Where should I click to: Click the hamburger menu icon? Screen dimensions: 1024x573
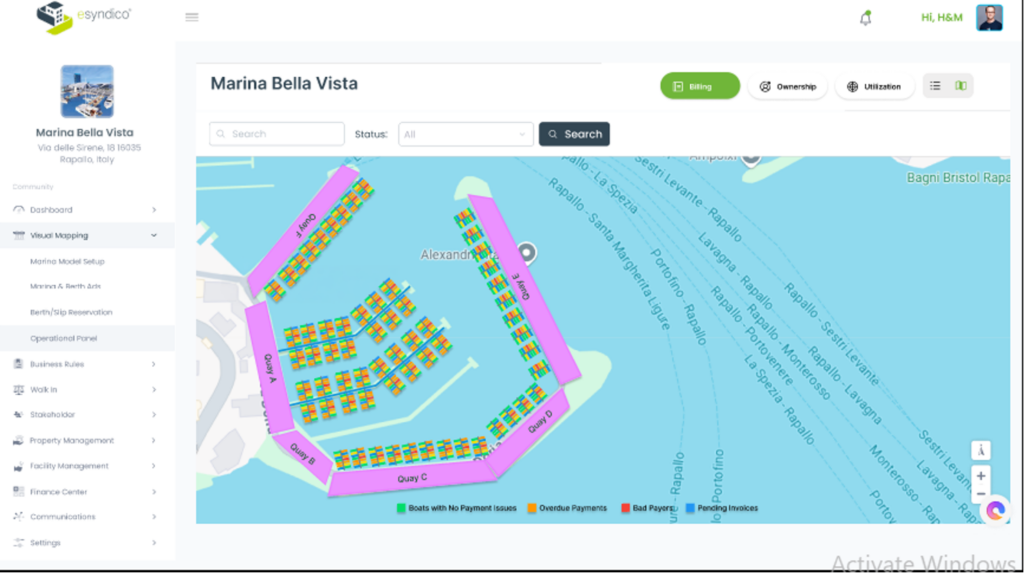(192, 17)
